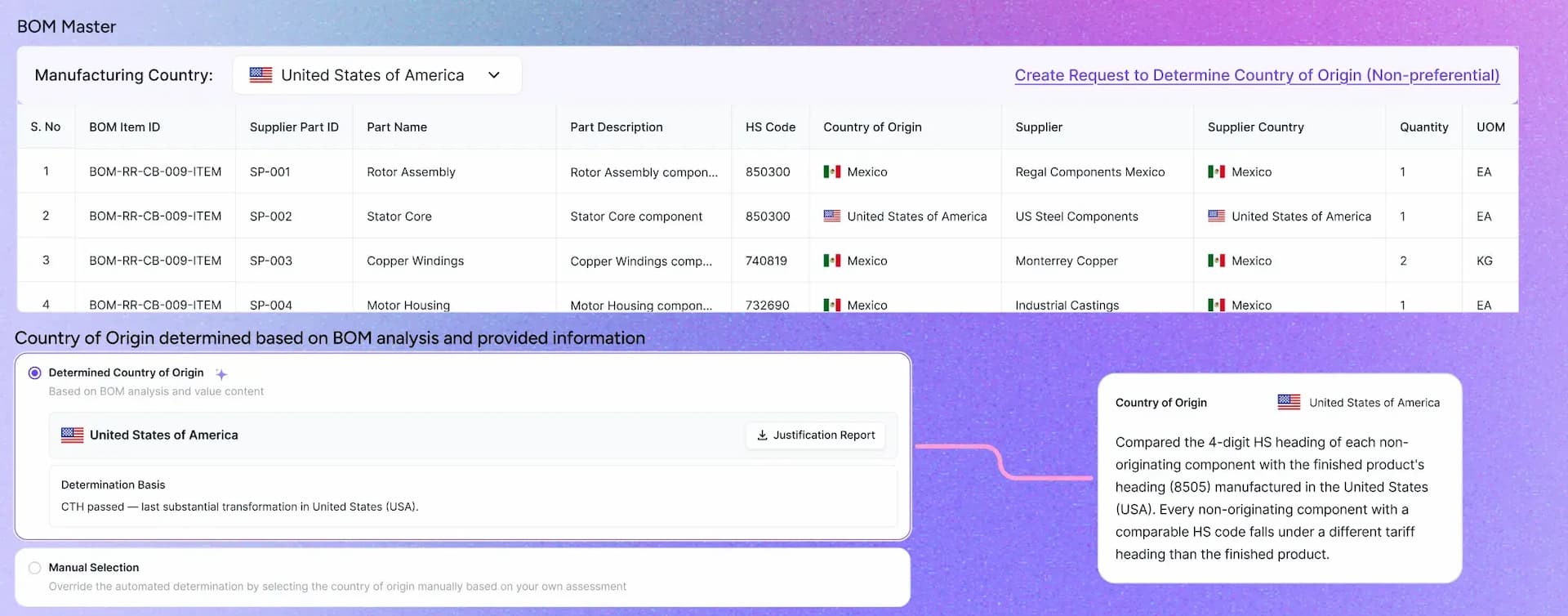Click the Supplier Part ID column header
This screenshot has height=616, width=1568.
[294, 127]
